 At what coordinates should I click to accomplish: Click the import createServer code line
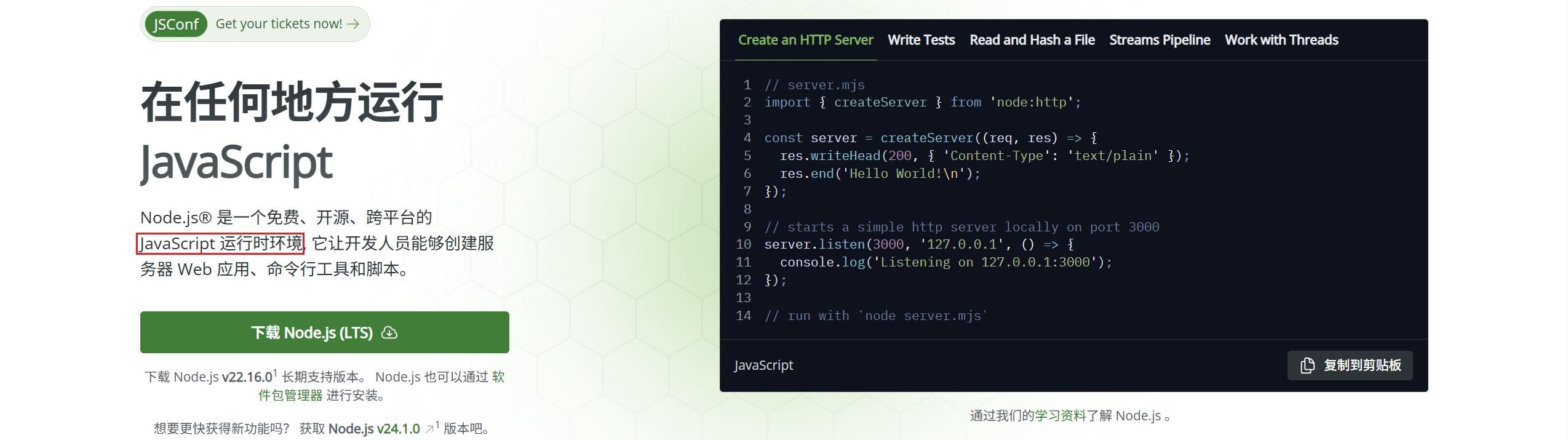coord(922,102)
